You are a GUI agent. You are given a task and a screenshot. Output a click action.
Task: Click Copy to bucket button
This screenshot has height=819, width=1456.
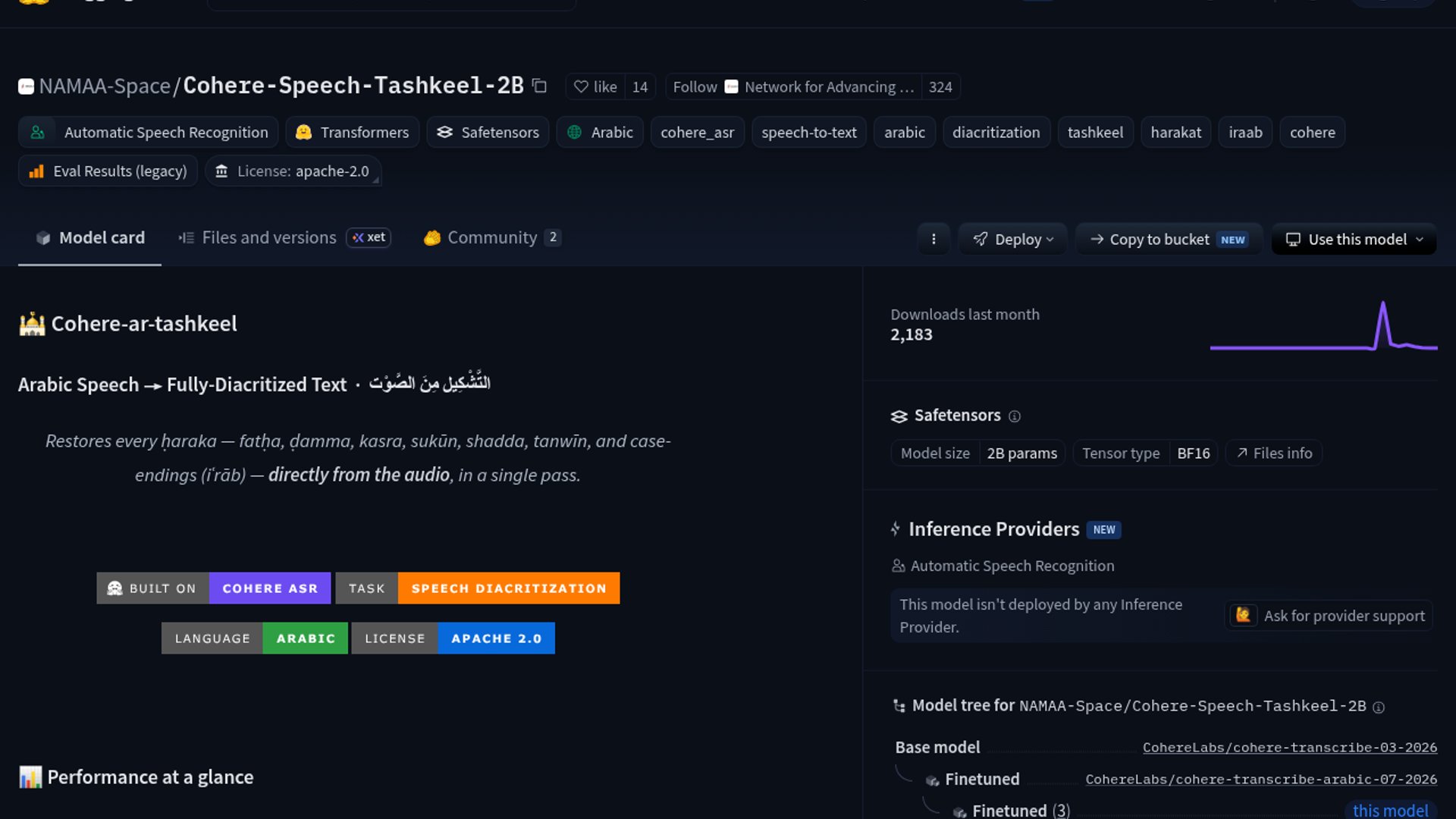(x=1169, y=239)
